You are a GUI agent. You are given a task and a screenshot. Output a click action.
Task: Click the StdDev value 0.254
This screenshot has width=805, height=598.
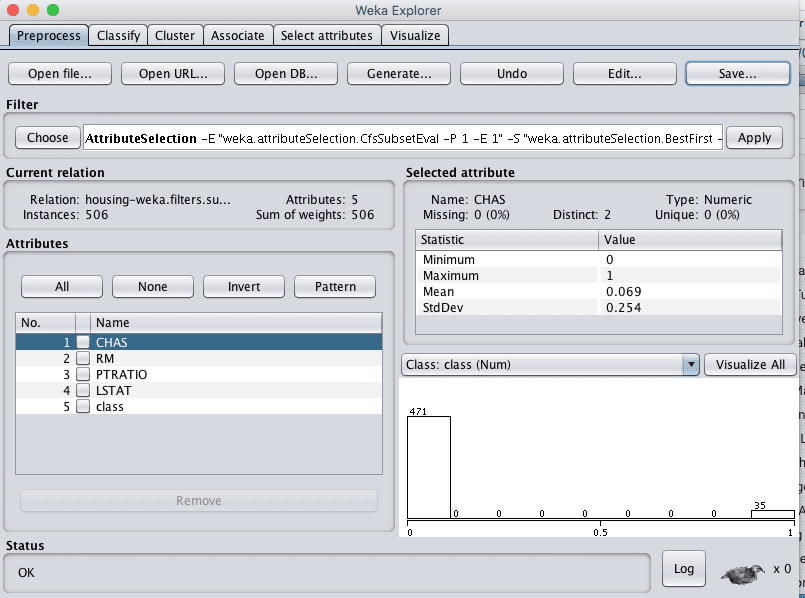(624, 307)
